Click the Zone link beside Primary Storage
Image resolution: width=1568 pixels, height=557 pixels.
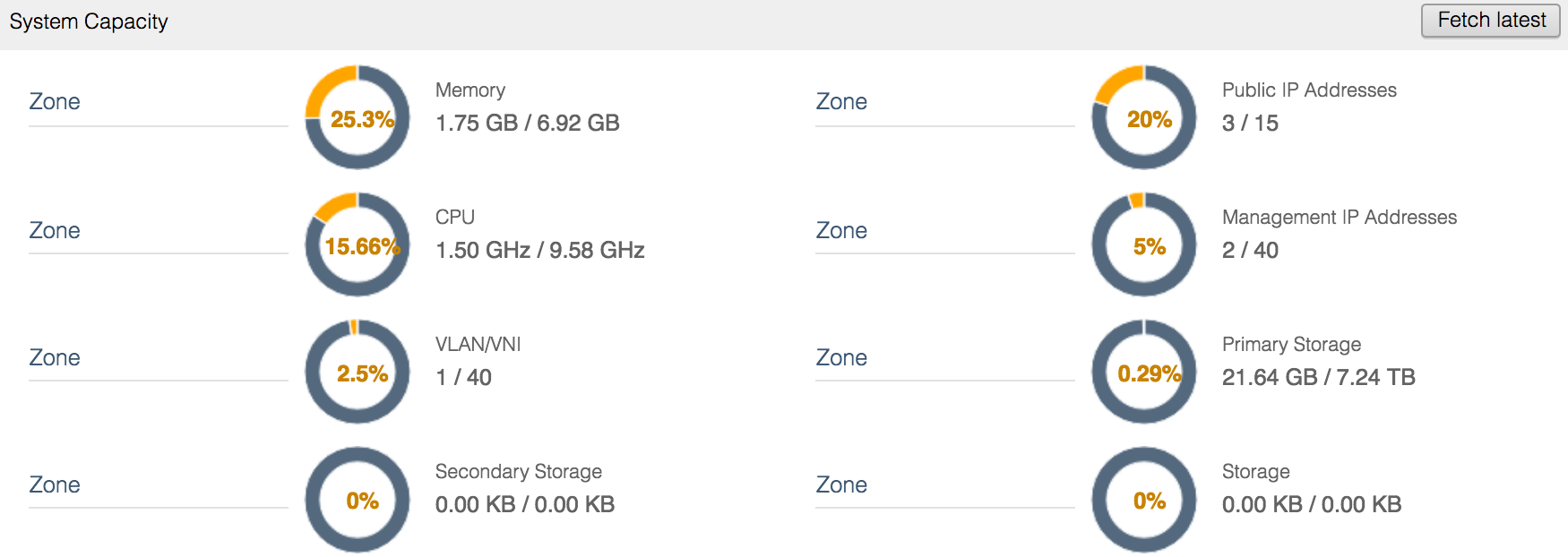coord(841,357)
